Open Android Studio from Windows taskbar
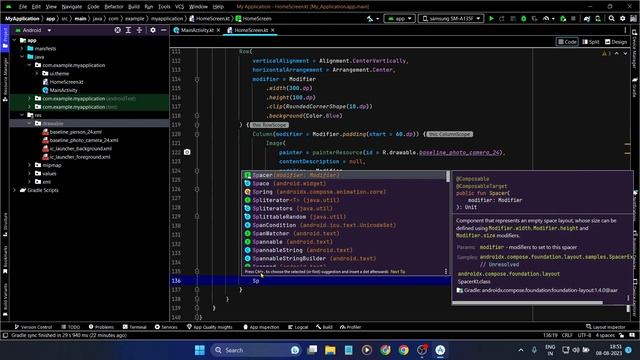The height and width of the screenshot is (360, 640). 440,350
